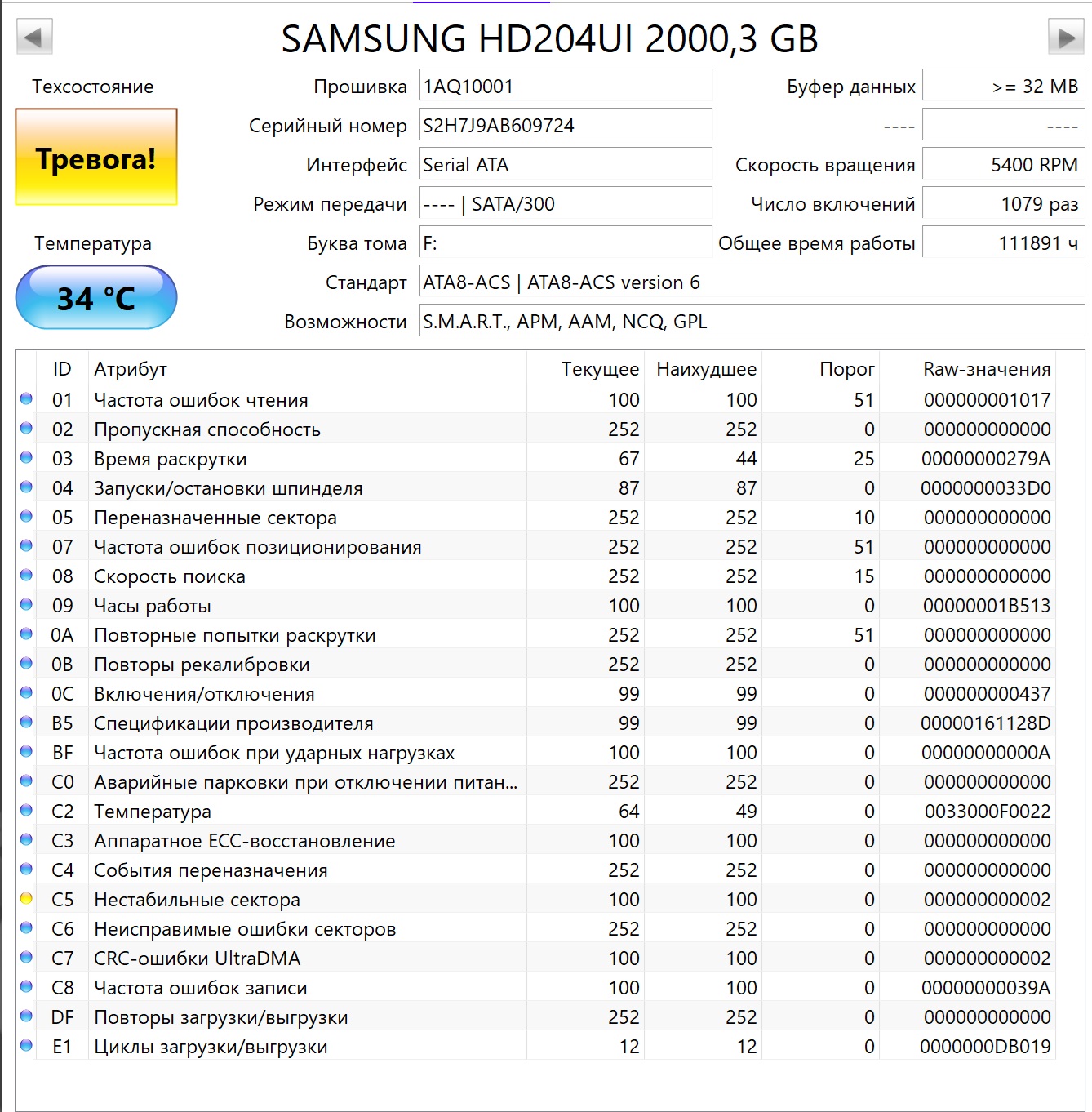Click raw value 0033000F0022
Screen dimensions: 1092x1112
tap(988, 812)
